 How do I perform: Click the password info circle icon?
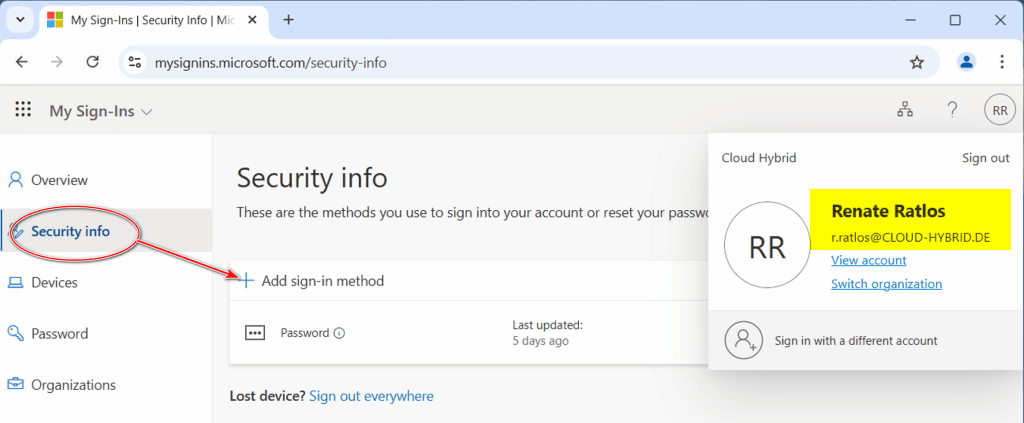pyautogui.click(x=339, y=333)
